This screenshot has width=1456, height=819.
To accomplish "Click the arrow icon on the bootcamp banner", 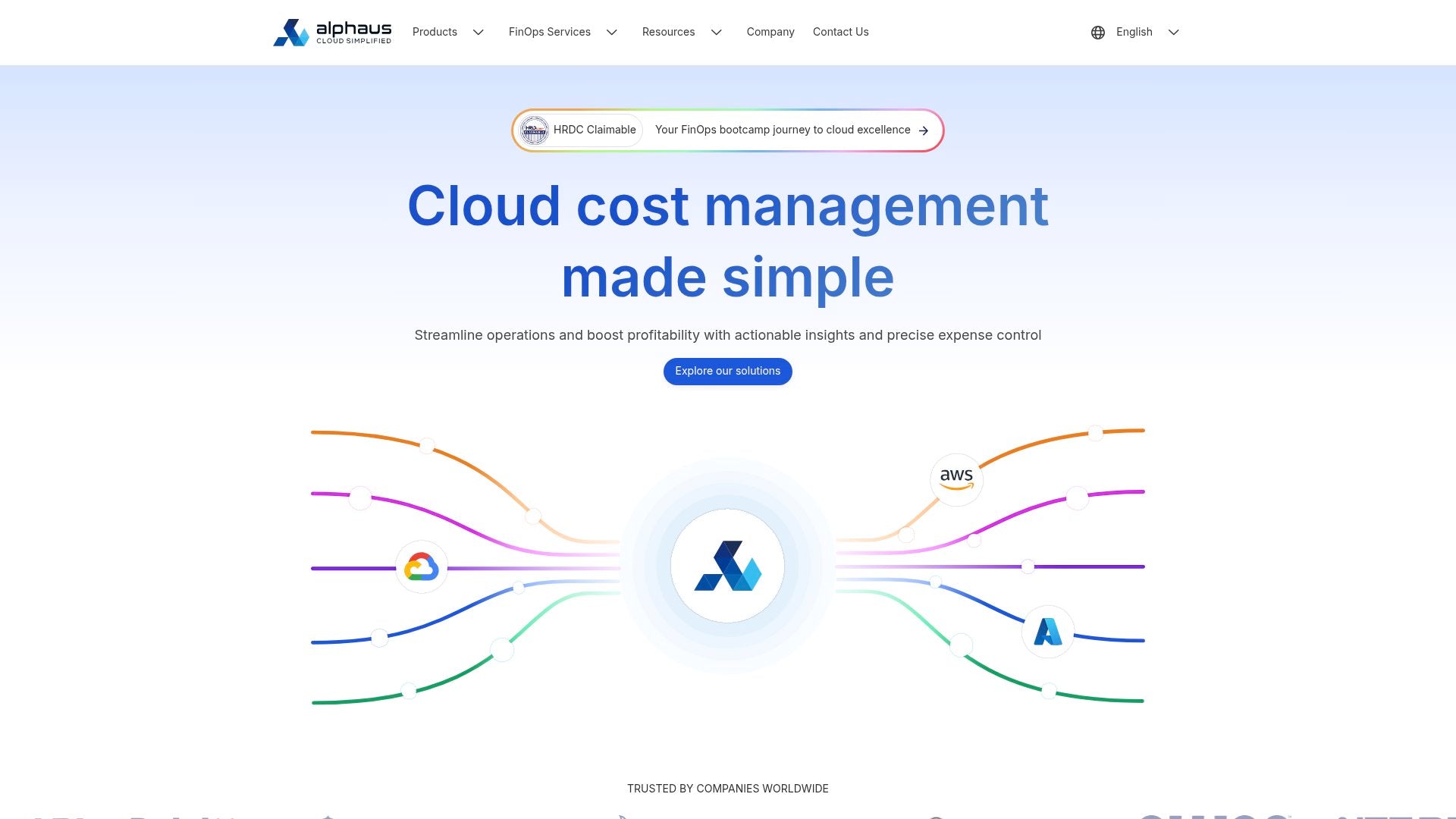I will click(x=924, y=130).
